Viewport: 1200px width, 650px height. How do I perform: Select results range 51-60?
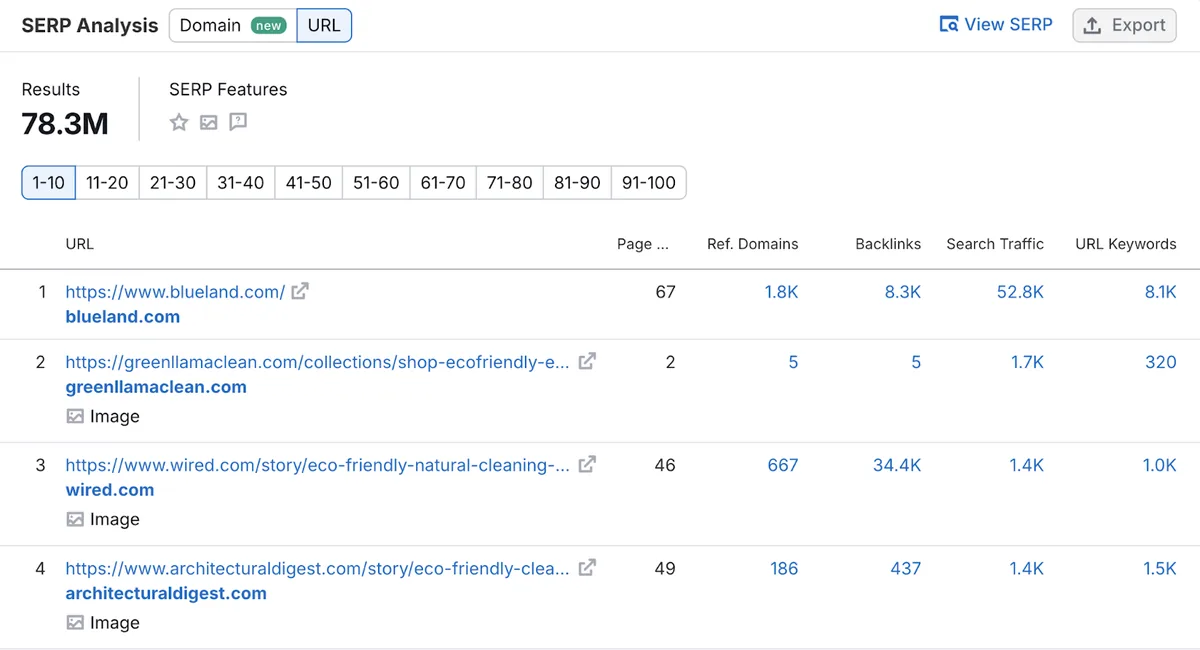click(x=376, y=182)
